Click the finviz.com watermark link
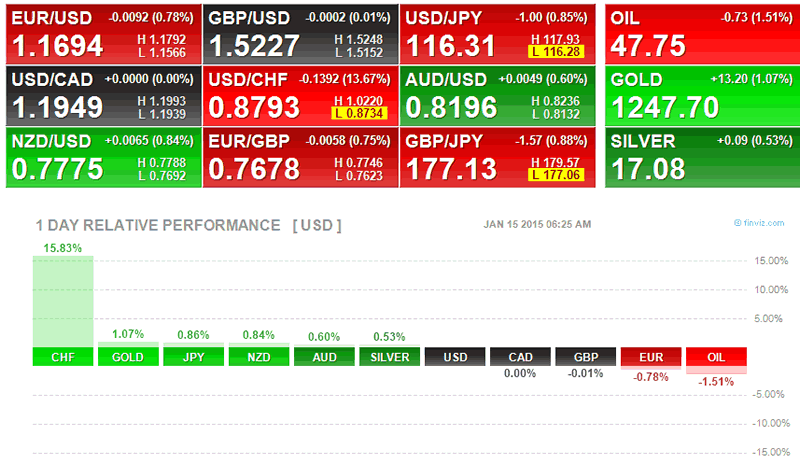 [x=765, y=225]
